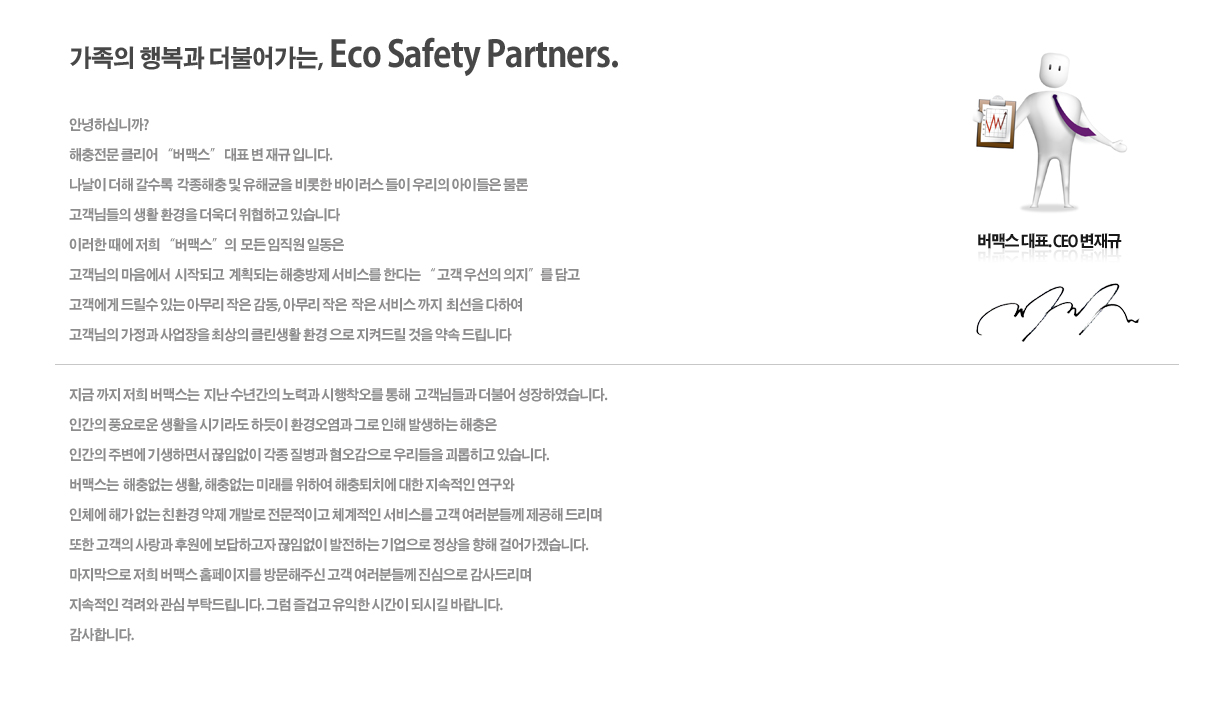This screenshot has width=1230, height=704.
Task: Click the clipboard chart held by mascot
Action: point(996,124)
